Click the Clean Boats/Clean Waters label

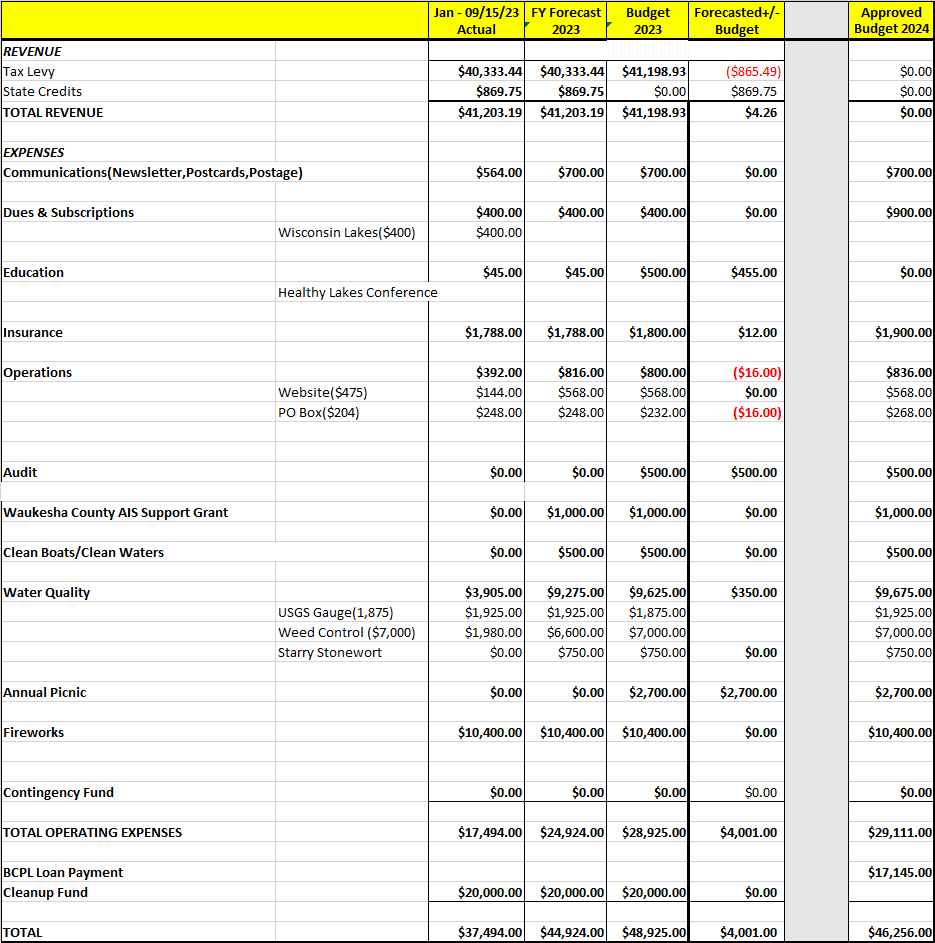coord(84,553)
